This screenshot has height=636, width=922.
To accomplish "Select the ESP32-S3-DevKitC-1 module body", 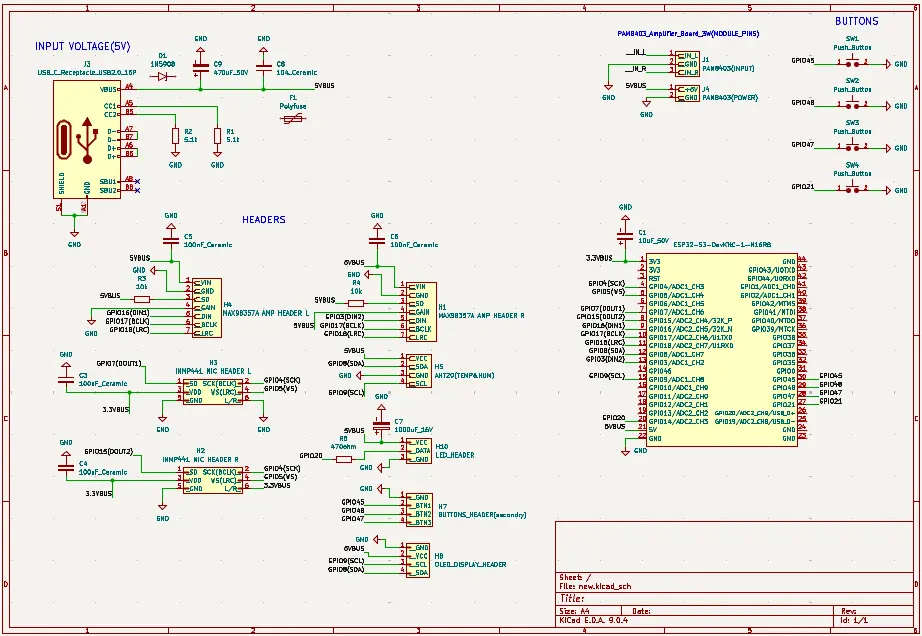I will (x=721, y=350).
